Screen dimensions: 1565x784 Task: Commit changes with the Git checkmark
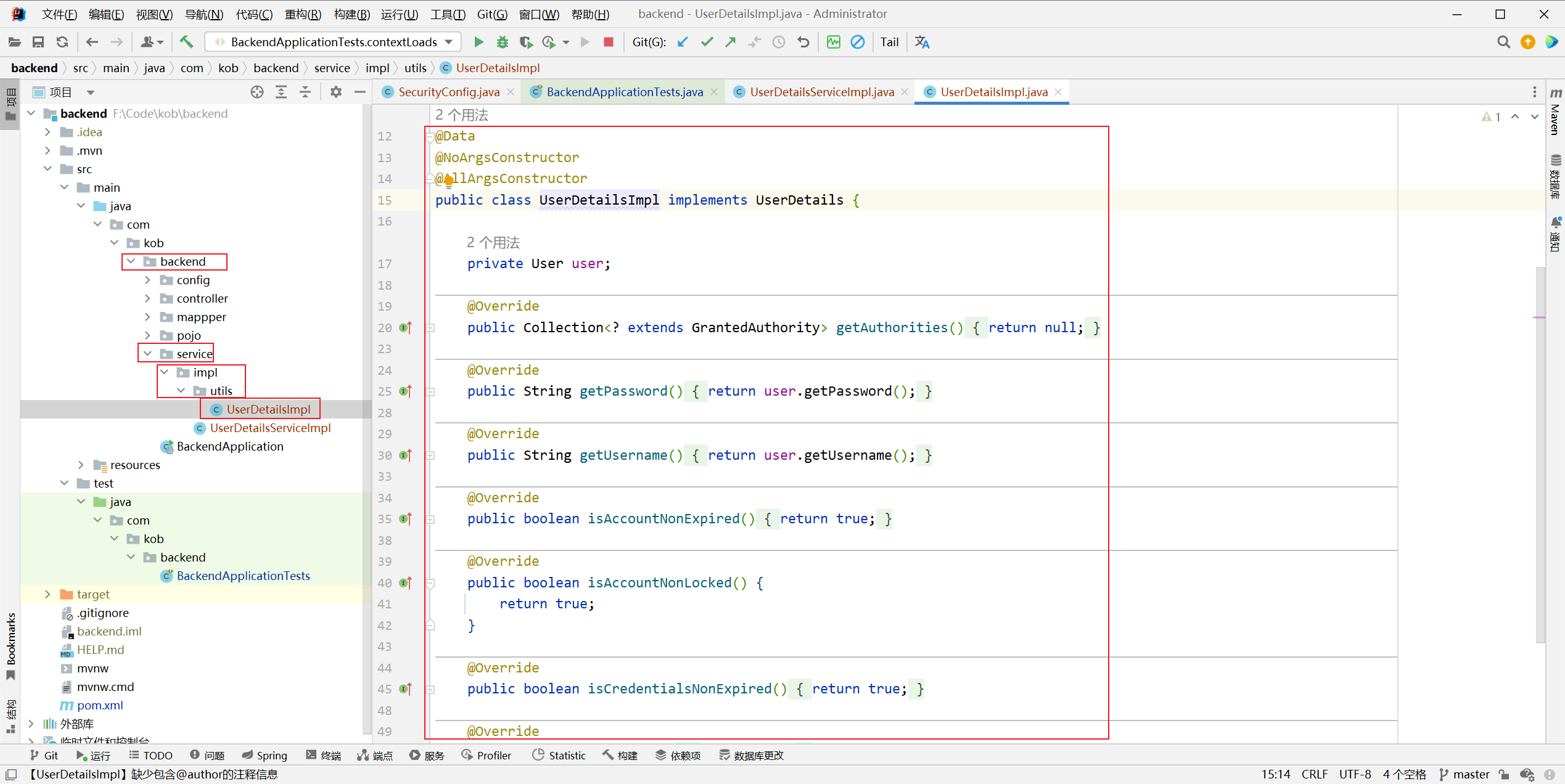(707, 42)
